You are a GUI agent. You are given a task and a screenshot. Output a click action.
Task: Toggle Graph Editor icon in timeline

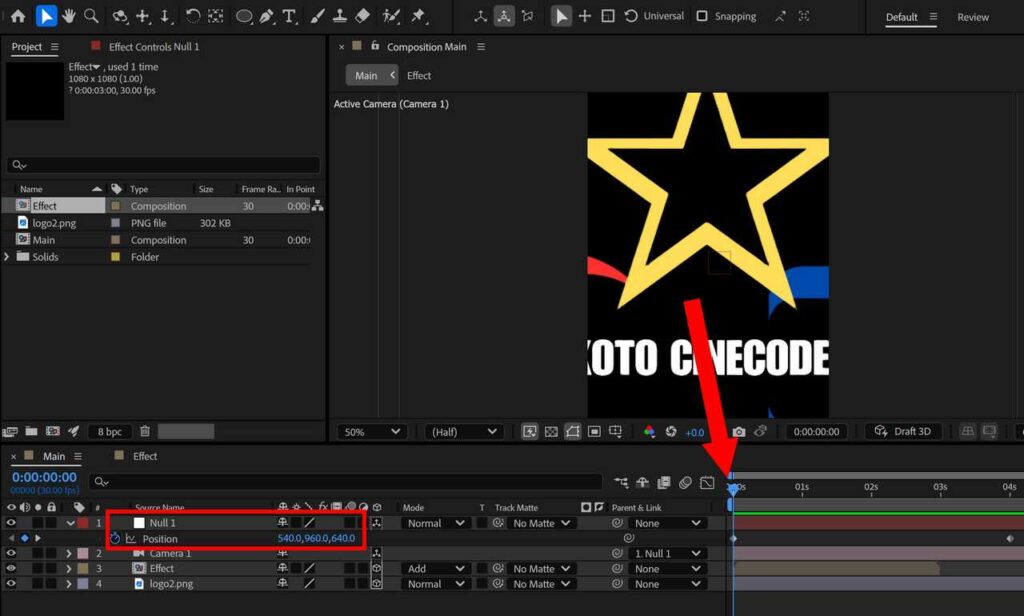tap(707, 482)
